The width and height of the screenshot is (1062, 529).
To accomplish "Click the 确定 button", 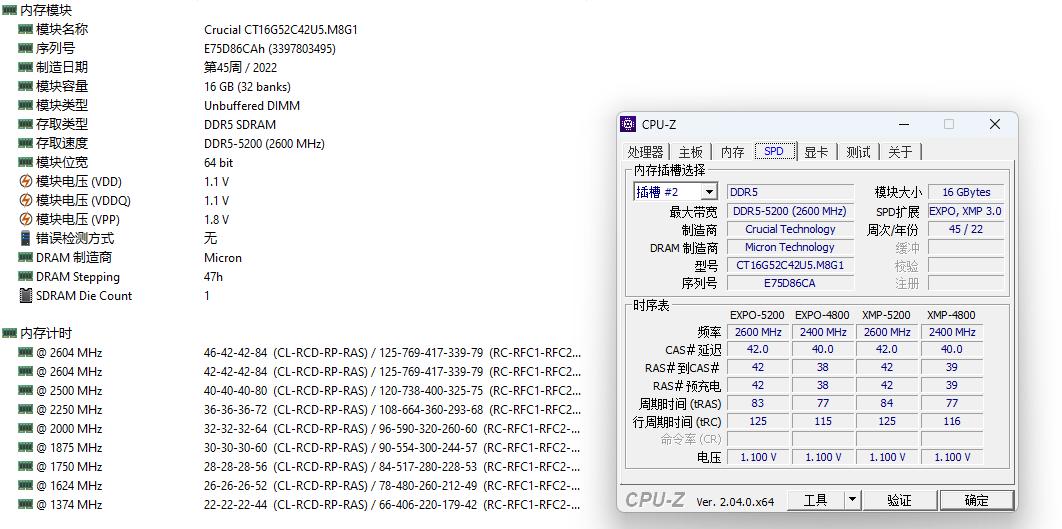I will click(976, 501).
